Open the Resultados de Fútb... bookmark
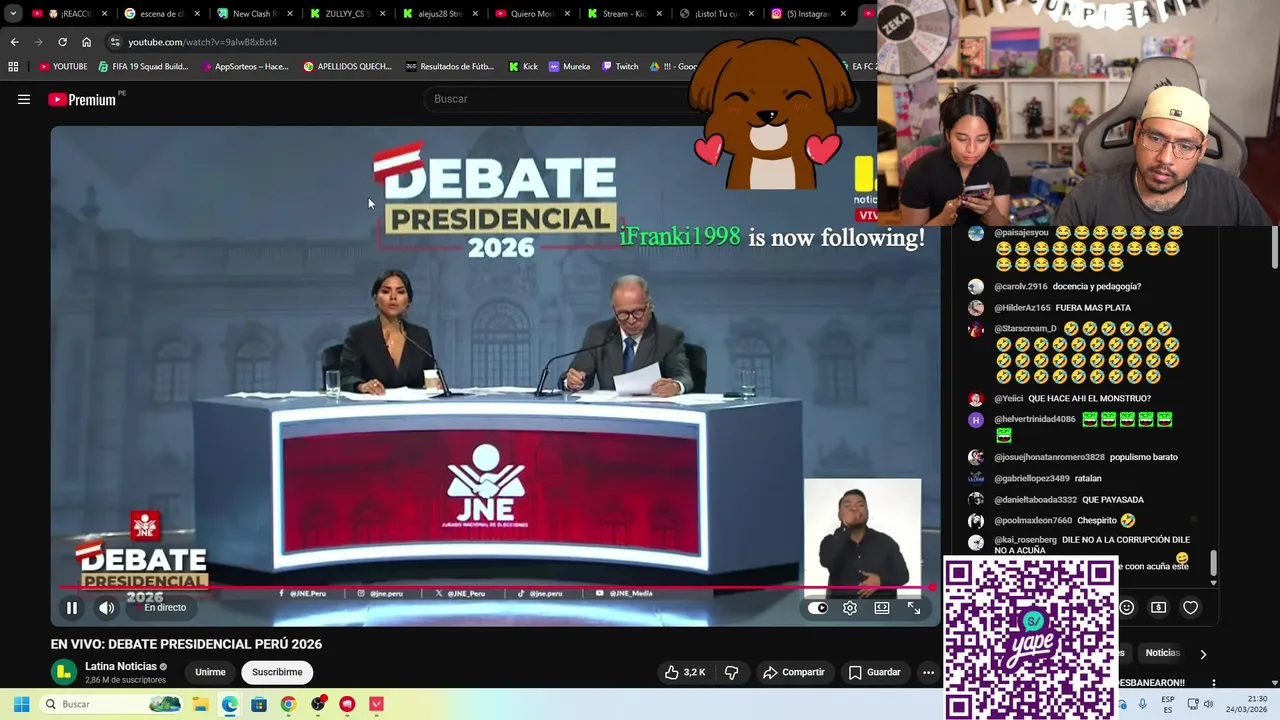Image resolution: width=1280 pixels, height=720 pixels. [x=450, y=67]
